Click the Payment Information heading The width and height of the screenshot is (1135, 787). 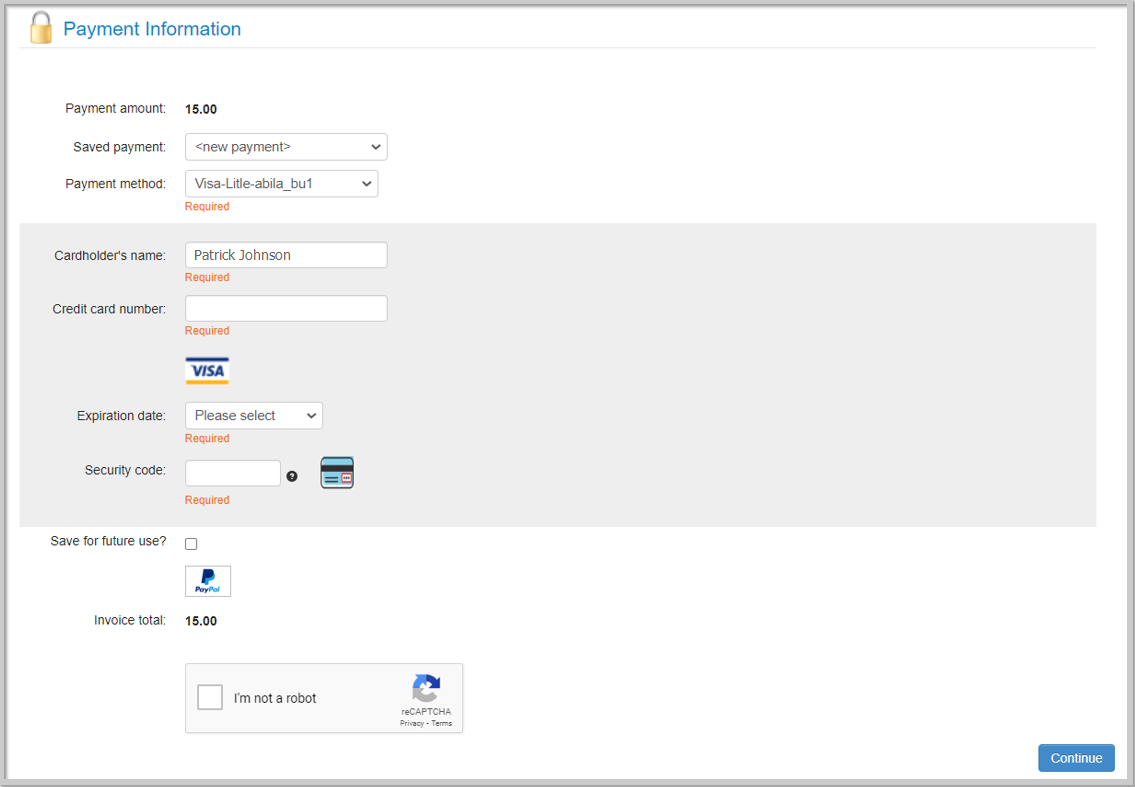[x=151, y=29]
